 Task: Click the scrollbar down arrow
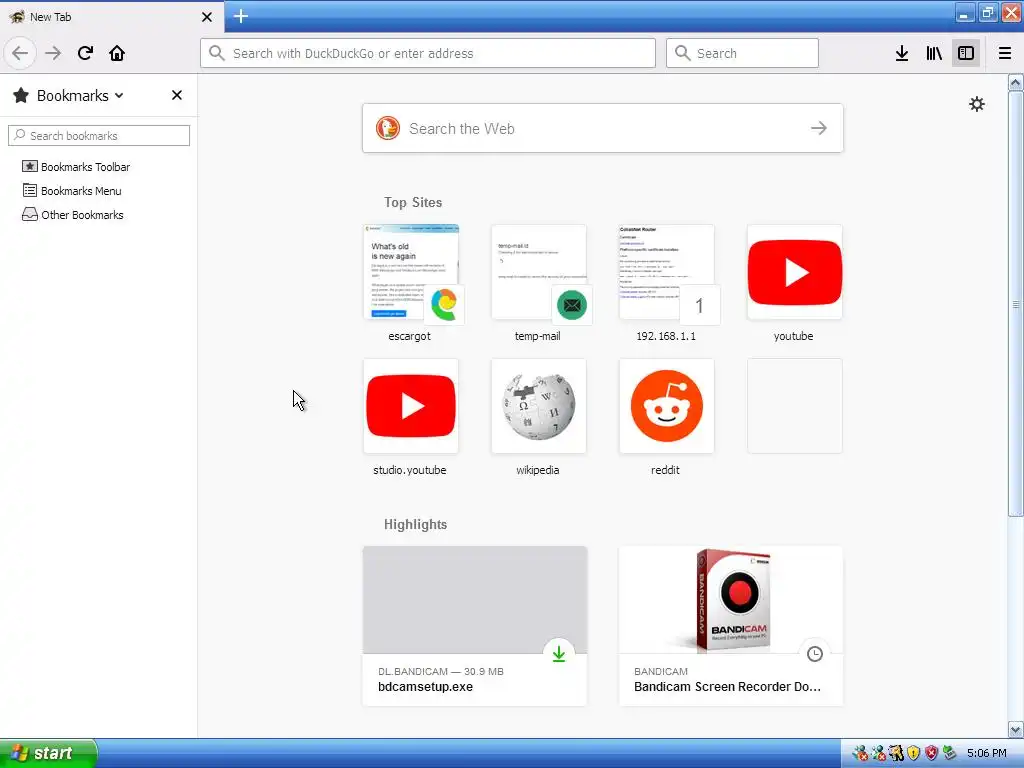pos(1016,729)
